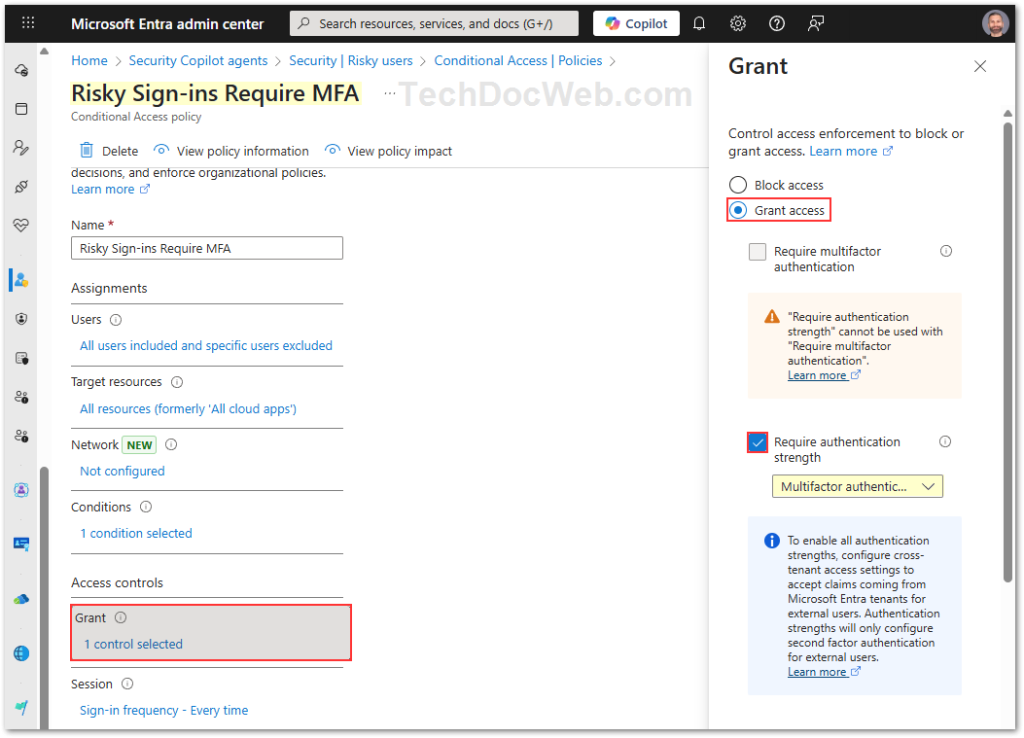The image size is (1024, 738).
Task: Click the help question mark icon
Action: pos(777,23)
